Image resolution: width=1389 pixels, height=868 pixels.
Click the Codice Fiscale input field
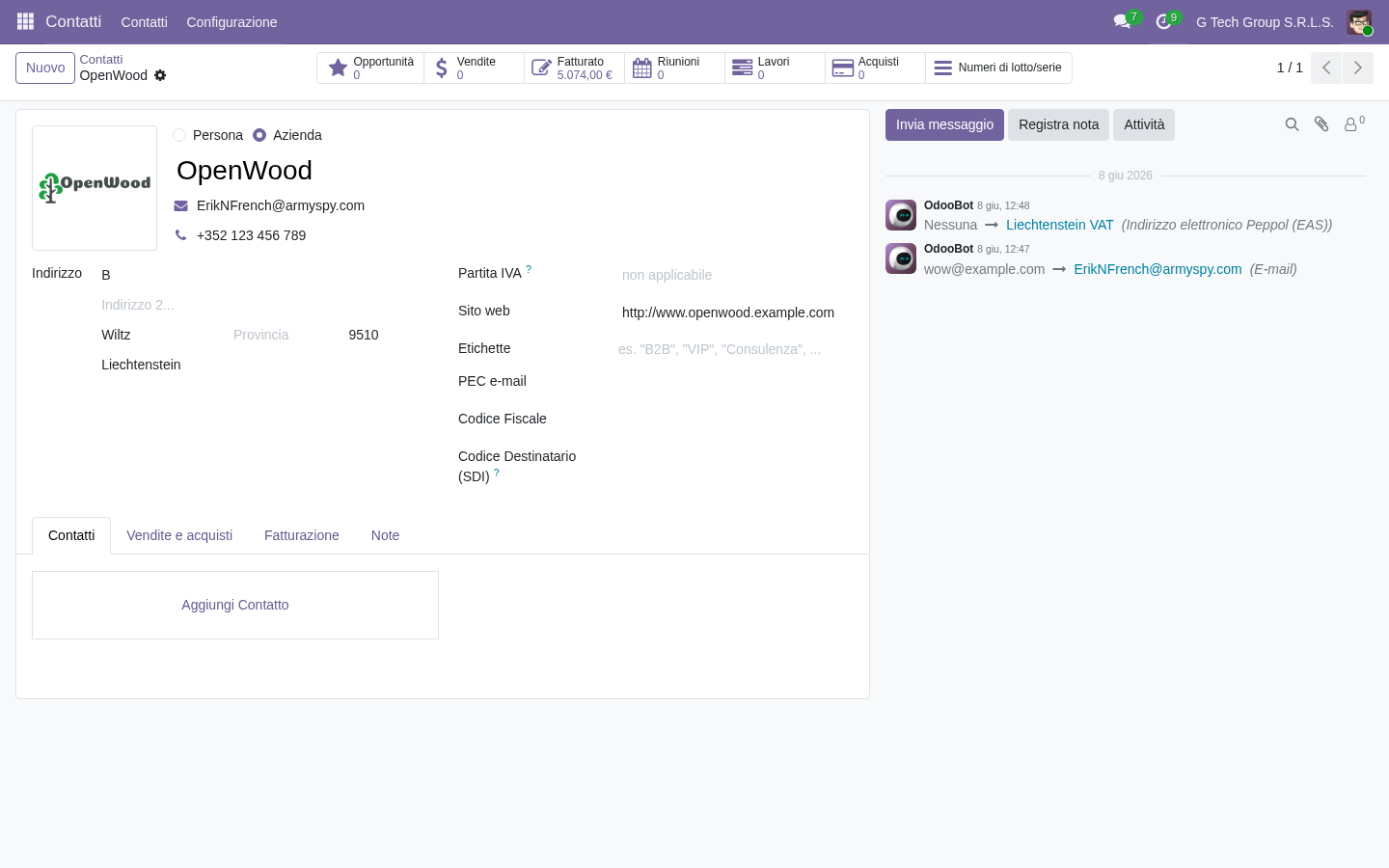(x=737, y=420)
